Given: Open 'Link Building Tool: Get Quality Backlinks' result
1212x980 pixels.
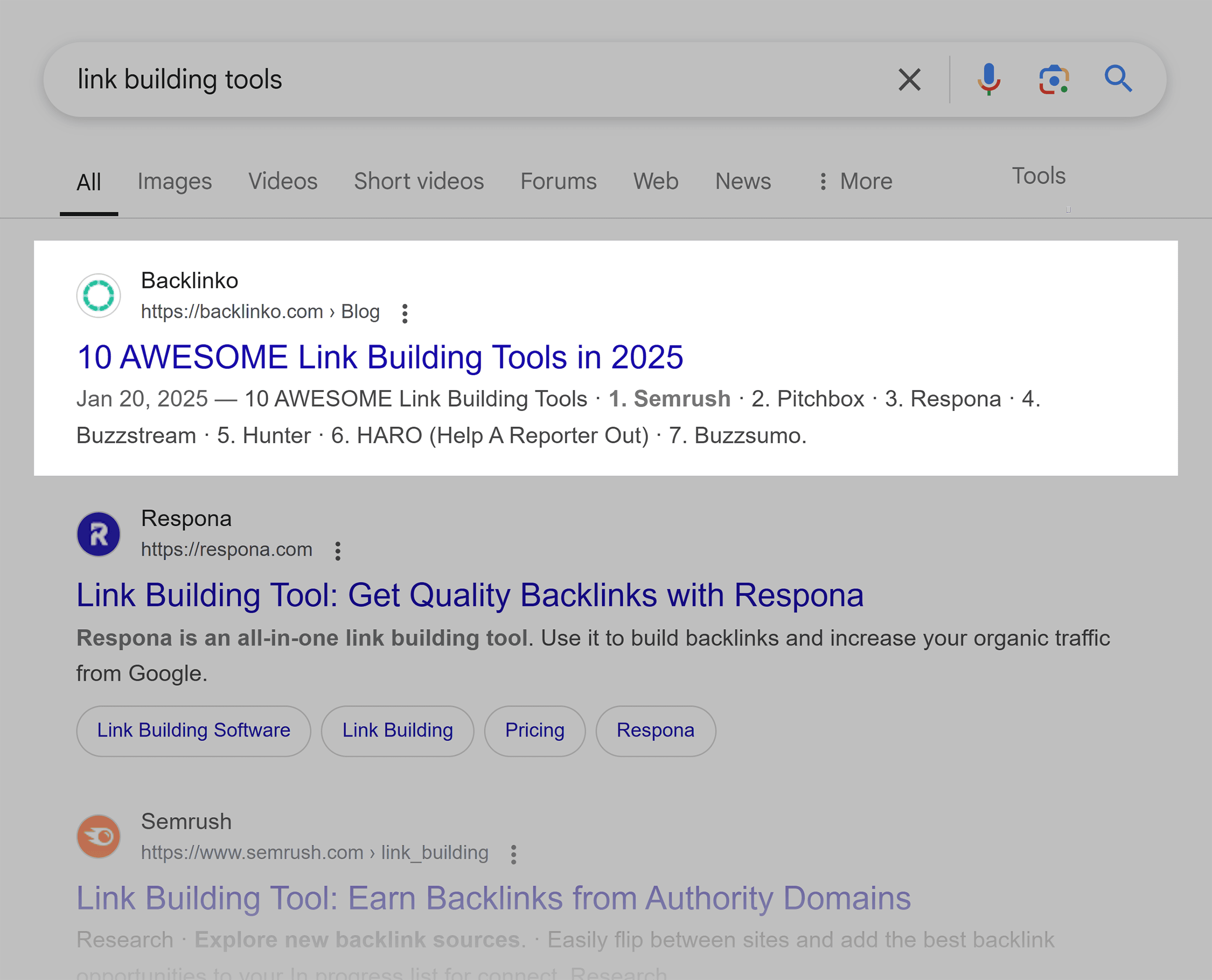Looking at the screenshot, I should click(x=470, y=596).
